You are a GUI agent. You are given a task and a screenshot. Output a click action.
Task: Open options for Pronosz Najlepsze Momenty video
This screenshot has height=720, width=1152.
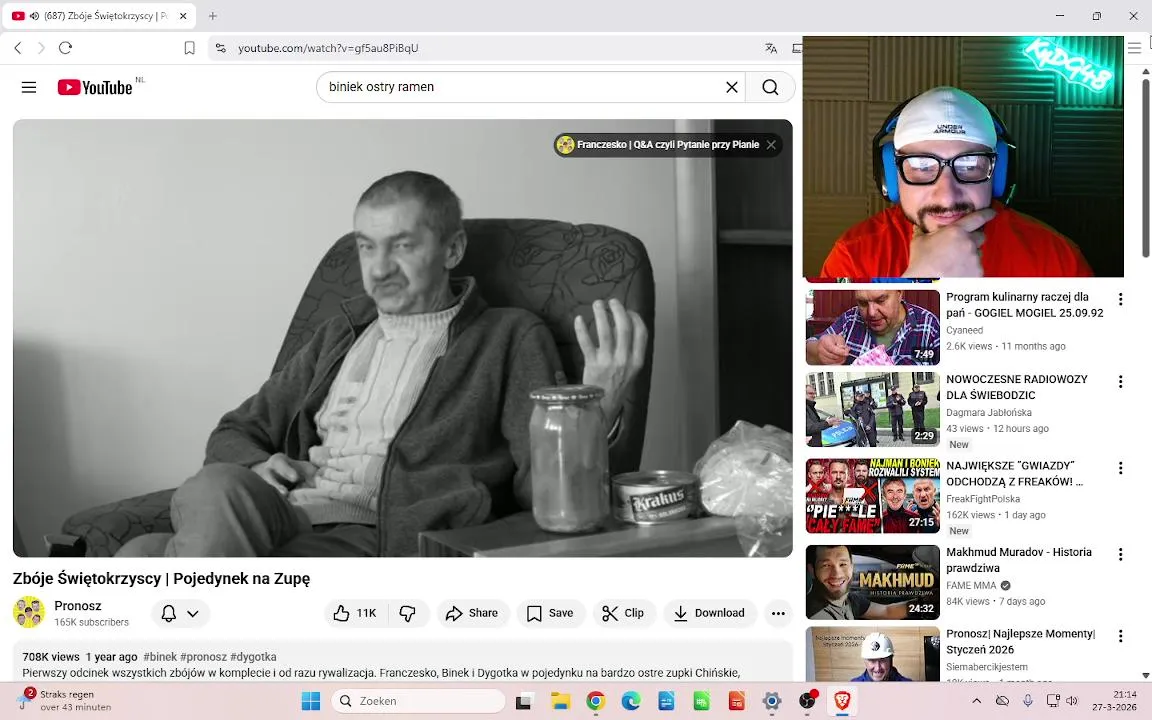(x=1120, y=636)
